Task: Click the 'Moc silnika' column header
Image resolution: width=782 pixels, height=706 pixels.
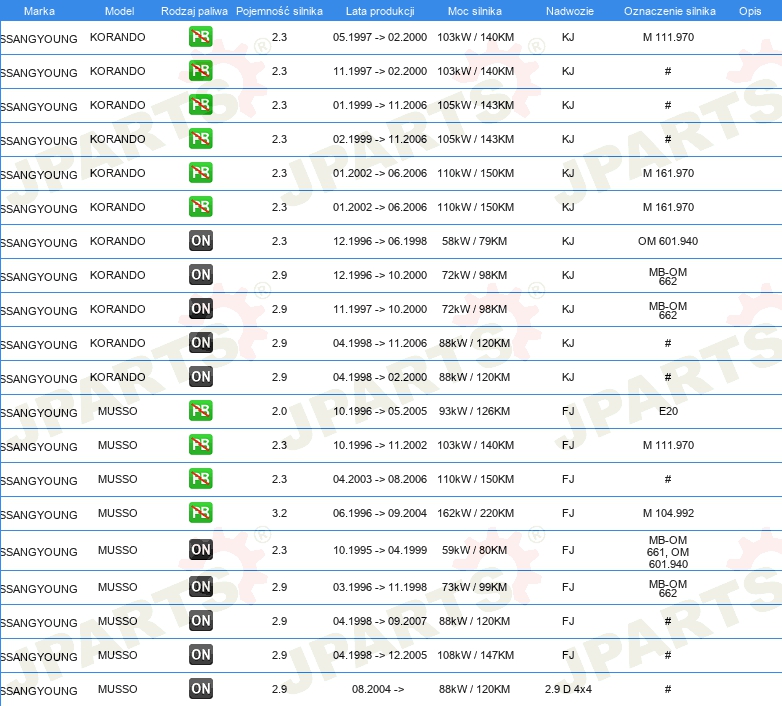Action: point(475,10)
